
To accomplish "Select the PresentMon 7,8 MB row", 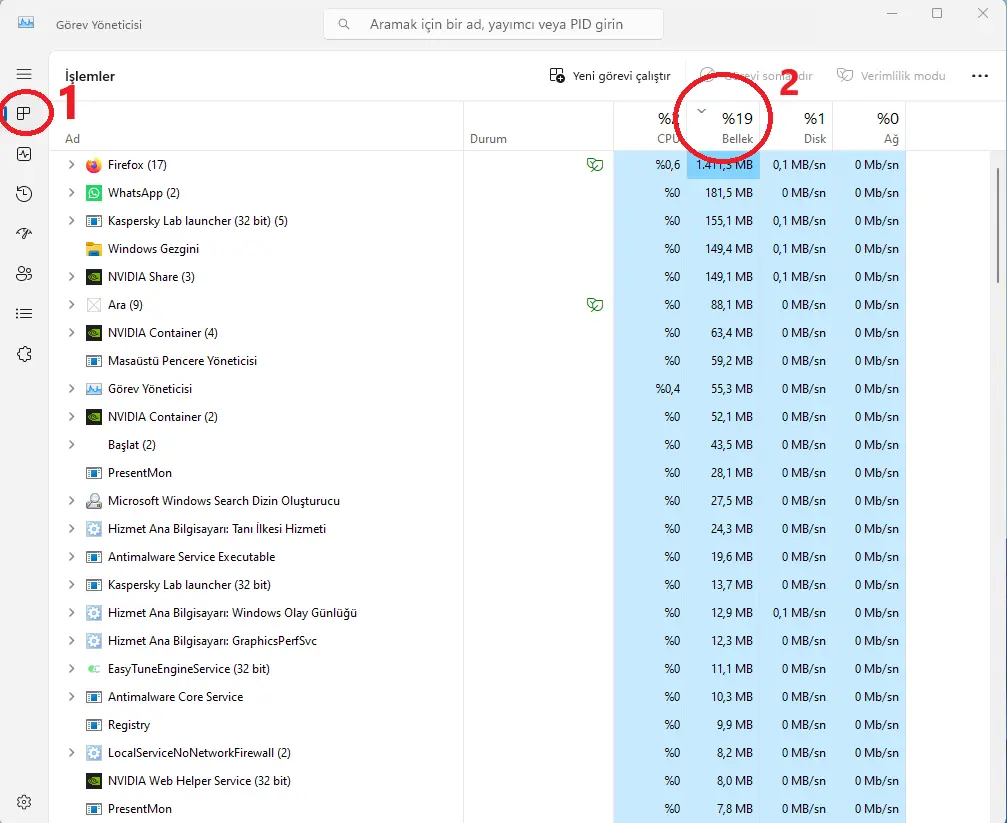I will (x=478, y=809).
